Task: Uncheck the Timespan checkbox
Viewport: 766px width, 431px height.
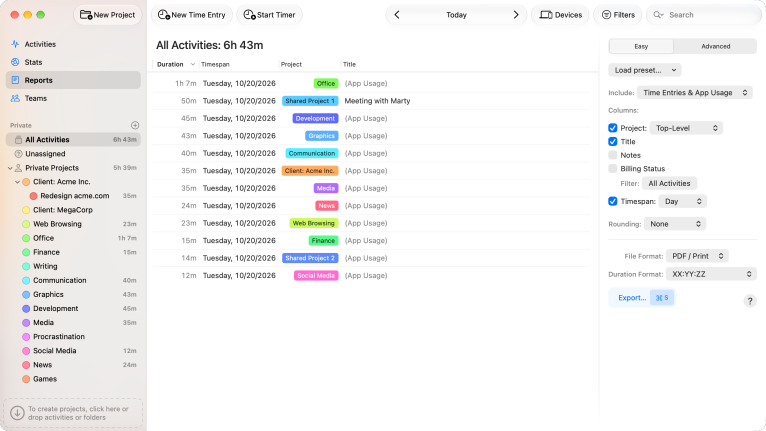Action: 613,201
